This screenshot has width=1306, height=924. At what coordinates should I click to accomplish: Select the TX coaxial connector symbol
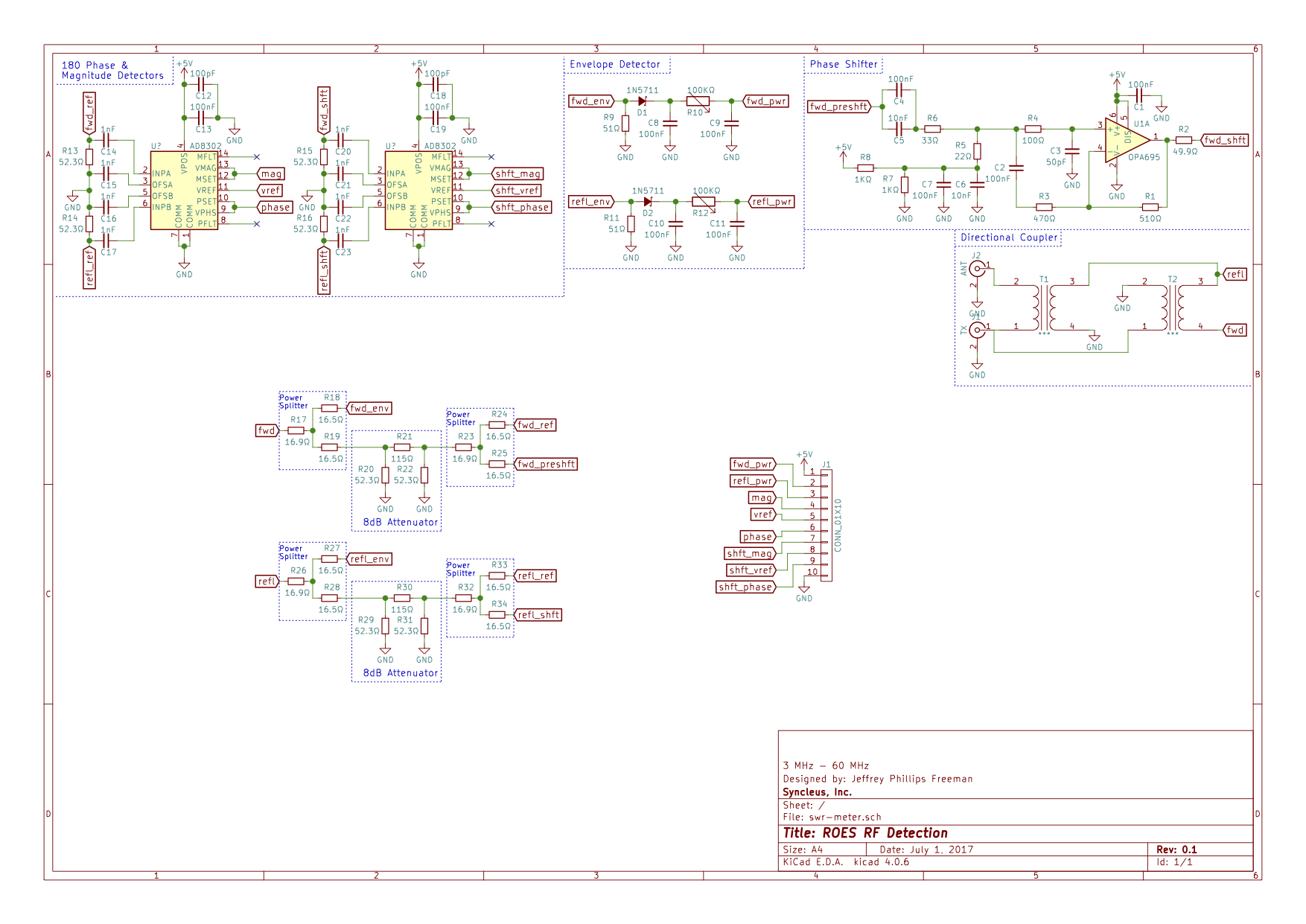coord(977,330)
